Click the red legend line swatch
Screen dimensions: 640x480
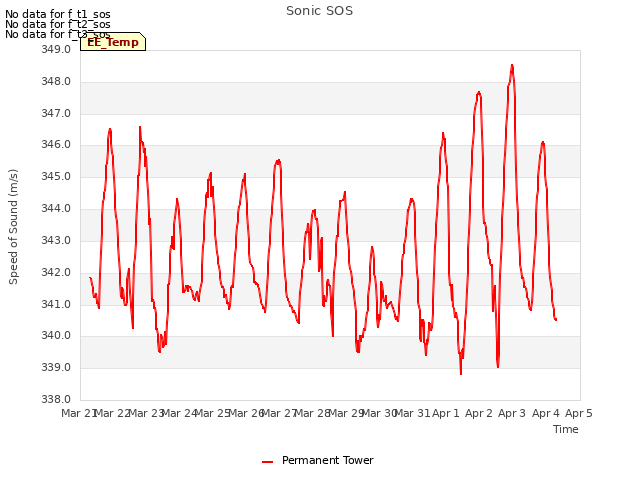coord(267,462)
